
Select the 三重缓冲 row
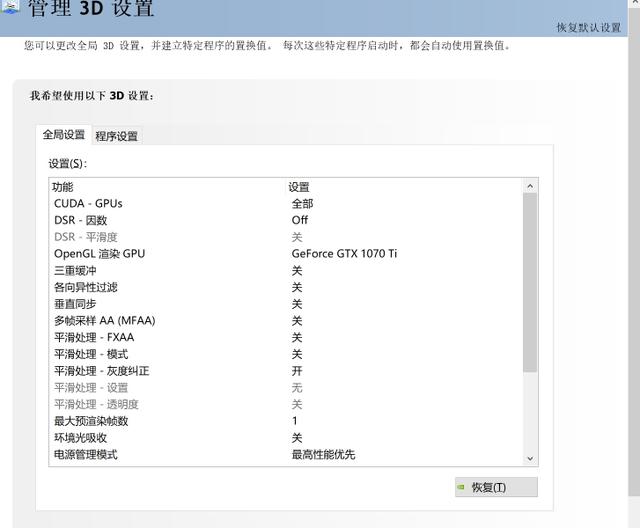tap(286, 271)
